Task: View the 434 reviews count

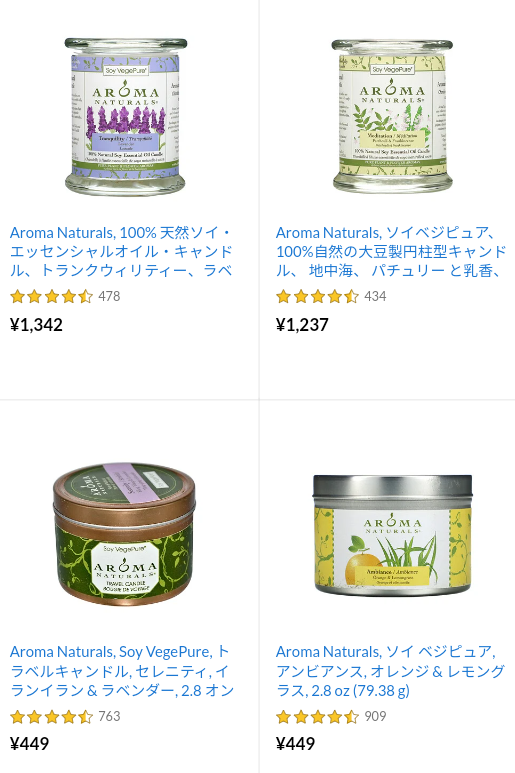Action: click(376, 296)
